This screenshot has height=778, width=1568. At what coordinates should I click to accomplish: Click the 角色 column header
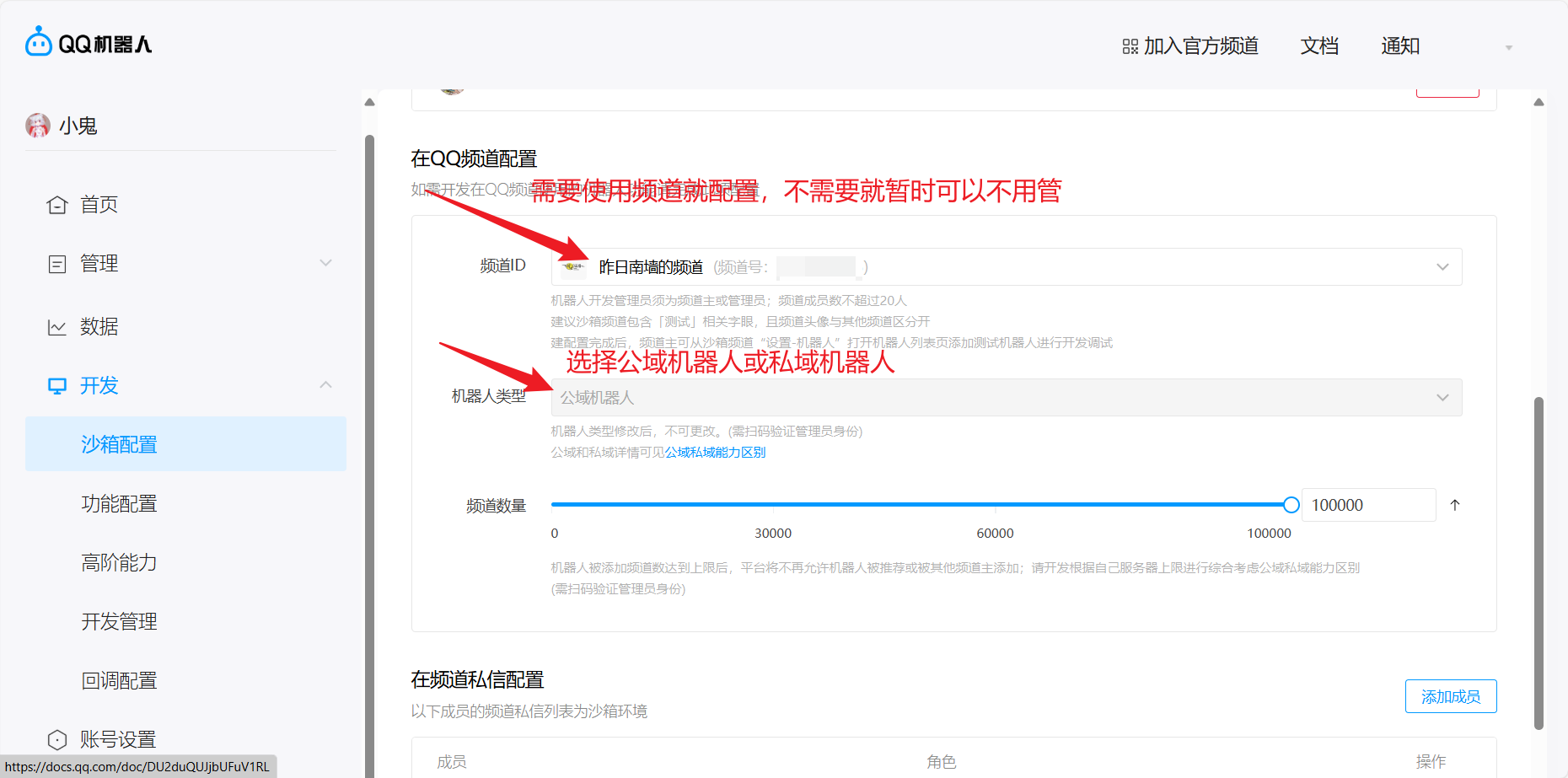941,762
